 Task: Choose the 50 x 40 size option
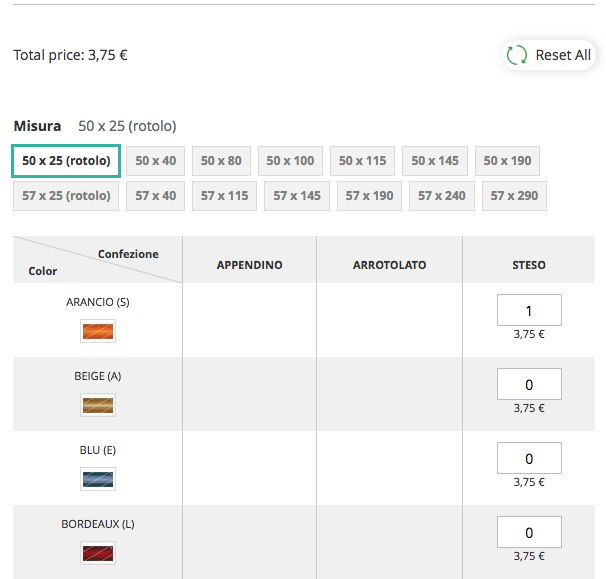[156, 161]
